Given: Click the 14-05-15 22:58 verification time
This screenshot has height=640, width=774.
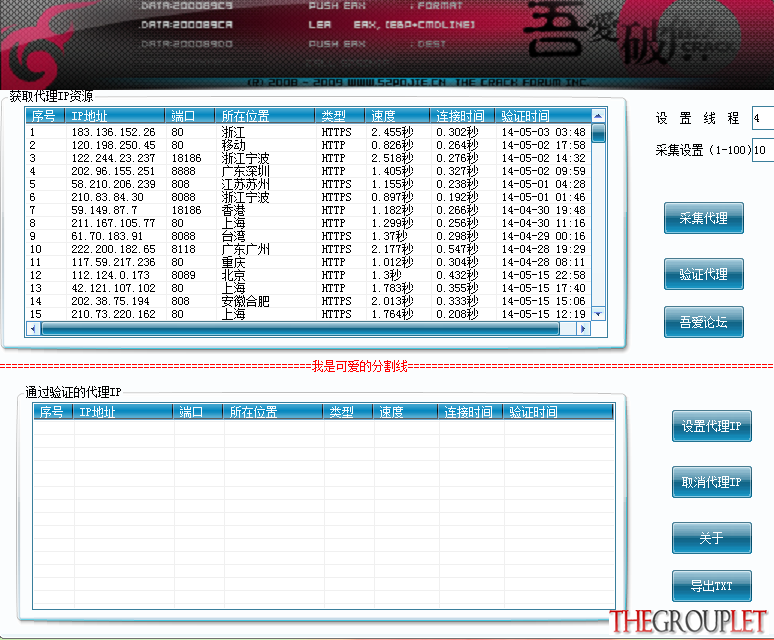Looking at the screenshot, I should click(x=543, y=275).
